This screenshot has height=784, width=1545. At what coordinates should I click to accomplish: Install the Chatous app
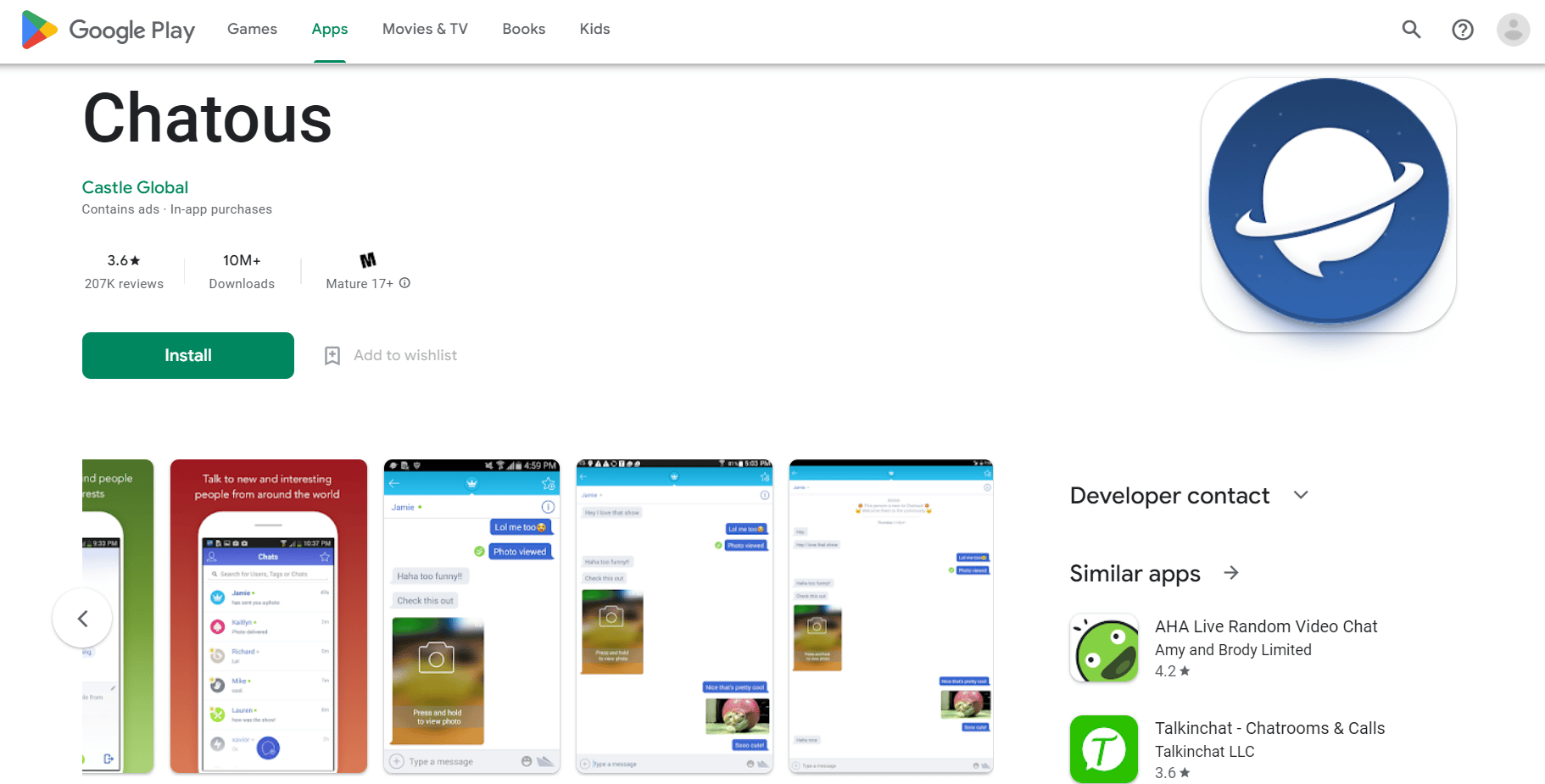[188, 355]
